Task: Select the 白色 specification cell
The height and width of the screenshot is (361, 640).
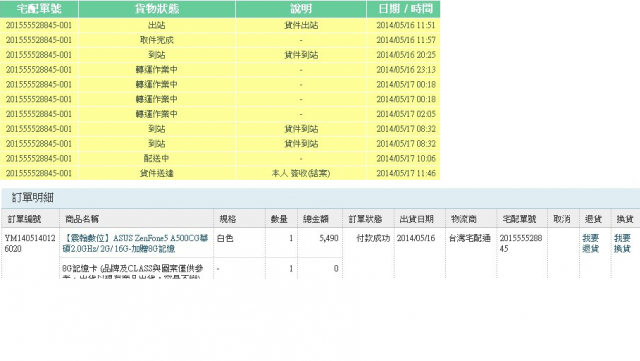Action: tap(225, 238)
